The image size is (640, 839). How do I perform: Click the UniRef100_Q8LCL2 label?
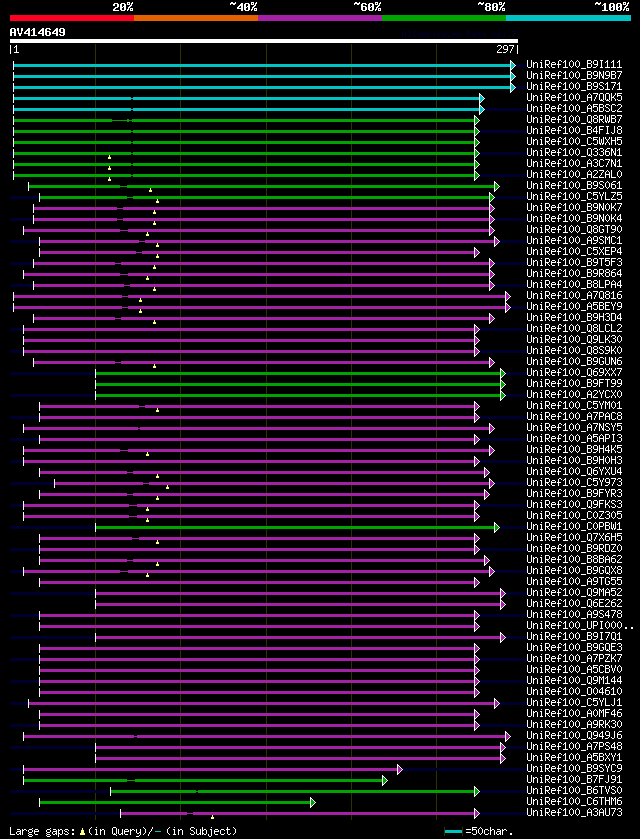[x=574, y=329]
